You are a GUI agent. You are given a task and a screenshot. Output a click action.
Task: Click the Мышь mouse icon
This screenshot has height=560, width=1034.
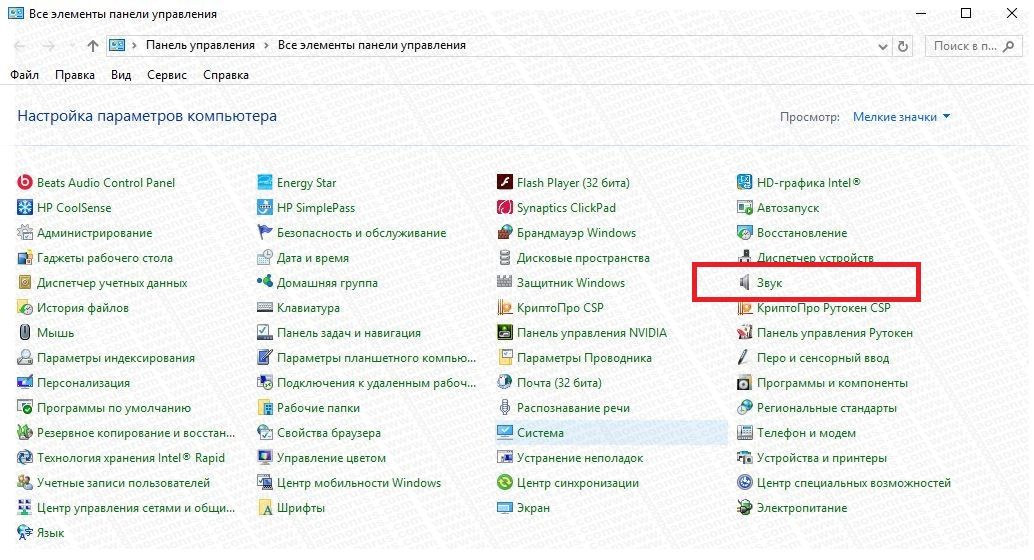pyautogui.click(x=24, y=333)
